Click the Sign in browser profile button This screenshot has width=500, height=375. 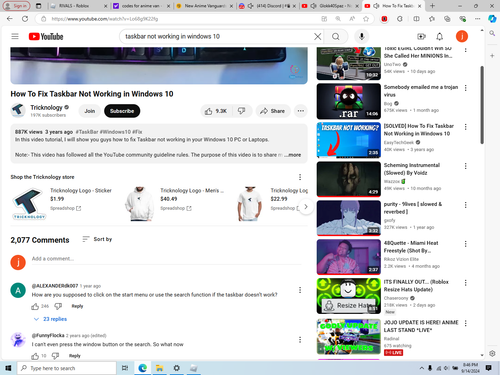[17, 6]
